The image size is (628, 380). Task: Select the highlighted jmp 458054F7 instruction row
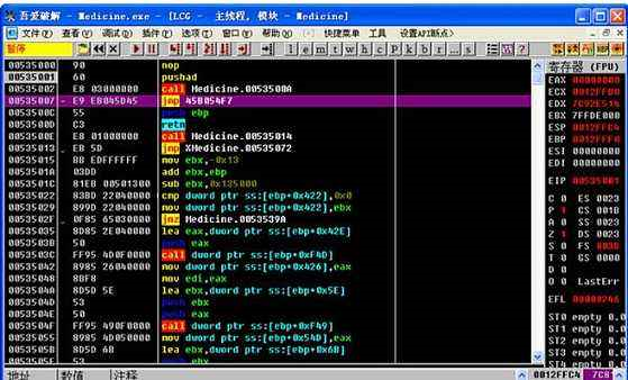(x=268, y=101)
